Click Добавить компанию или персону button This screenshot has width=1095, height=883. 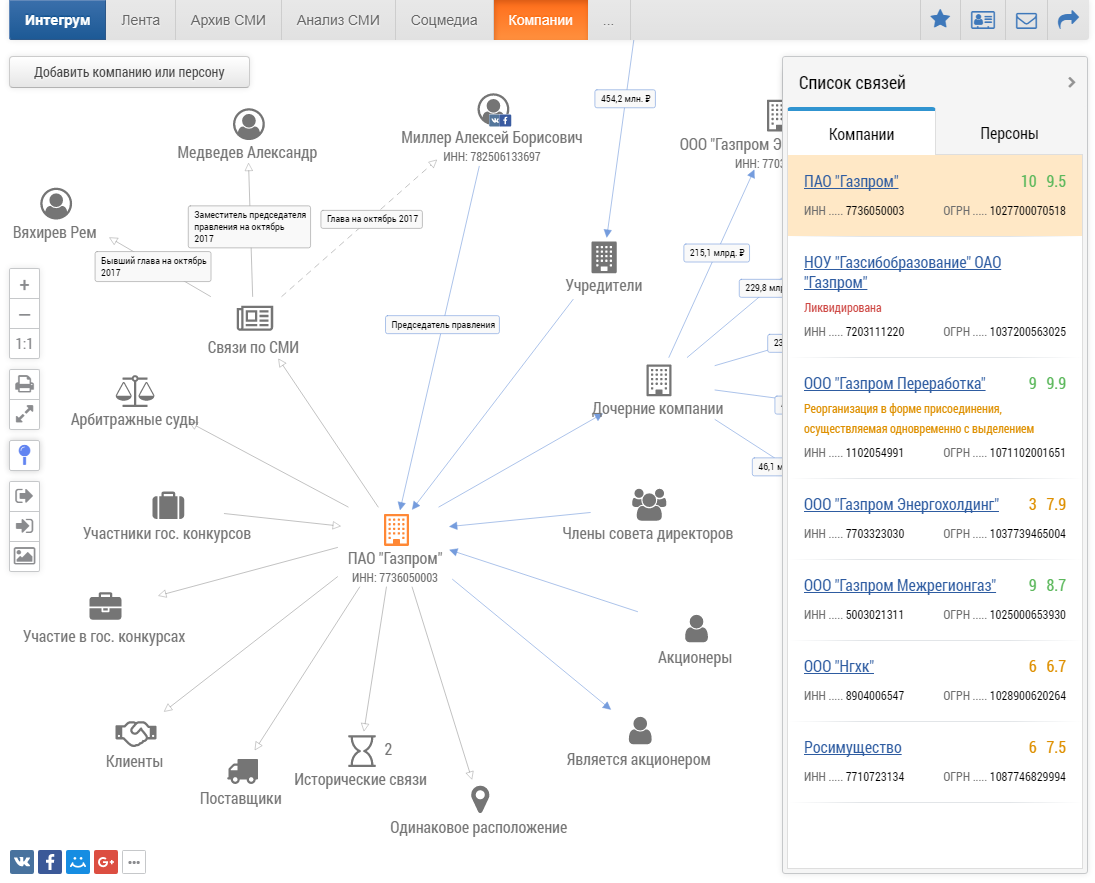point(129,72)
